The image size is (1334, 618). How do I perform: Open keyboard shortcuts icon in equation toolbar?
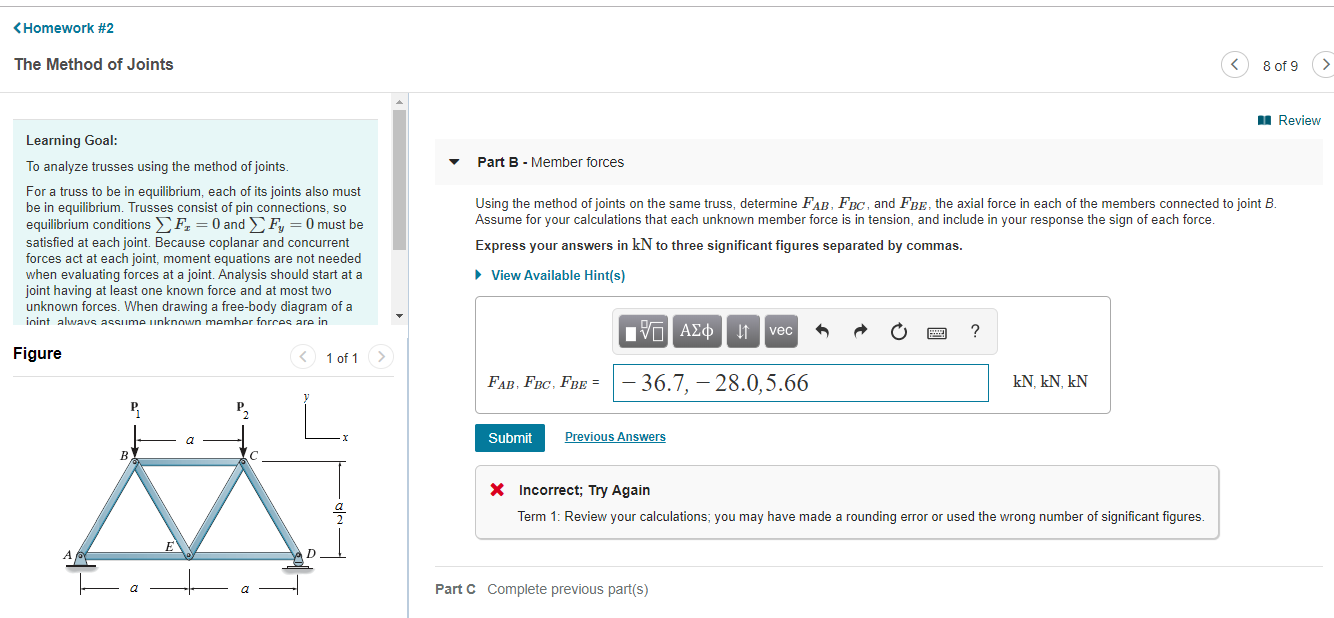point(937,331)
